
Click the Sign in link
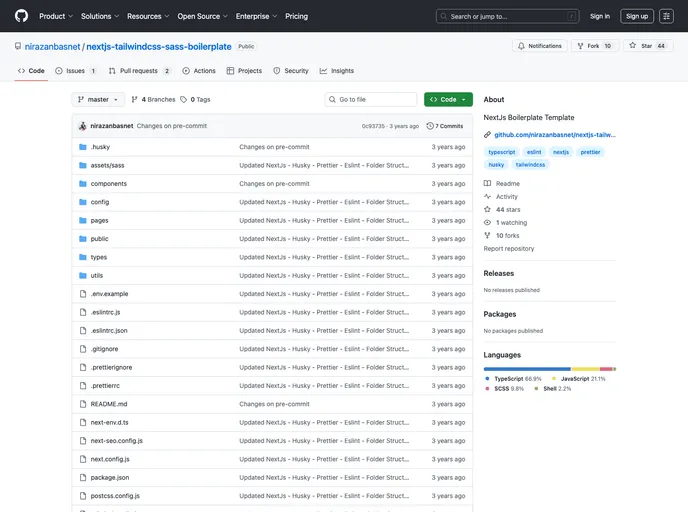point(599,16)
